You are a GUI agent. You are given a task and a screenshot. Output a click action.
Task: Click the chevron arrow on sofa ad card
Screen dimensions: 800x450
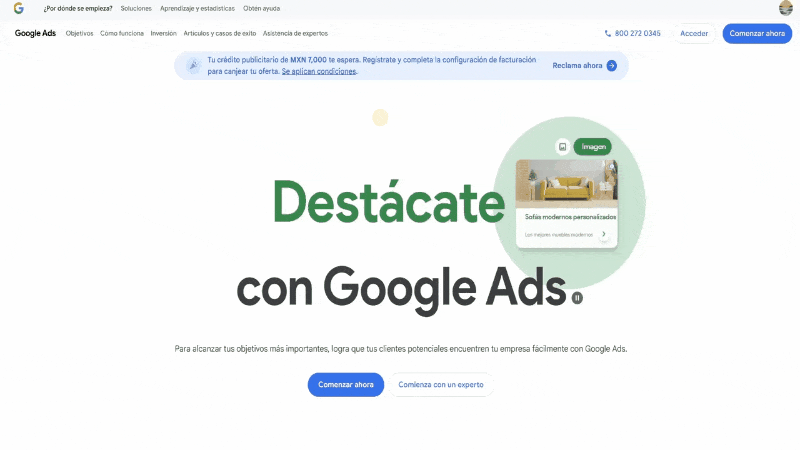click(x=603, y=235)
